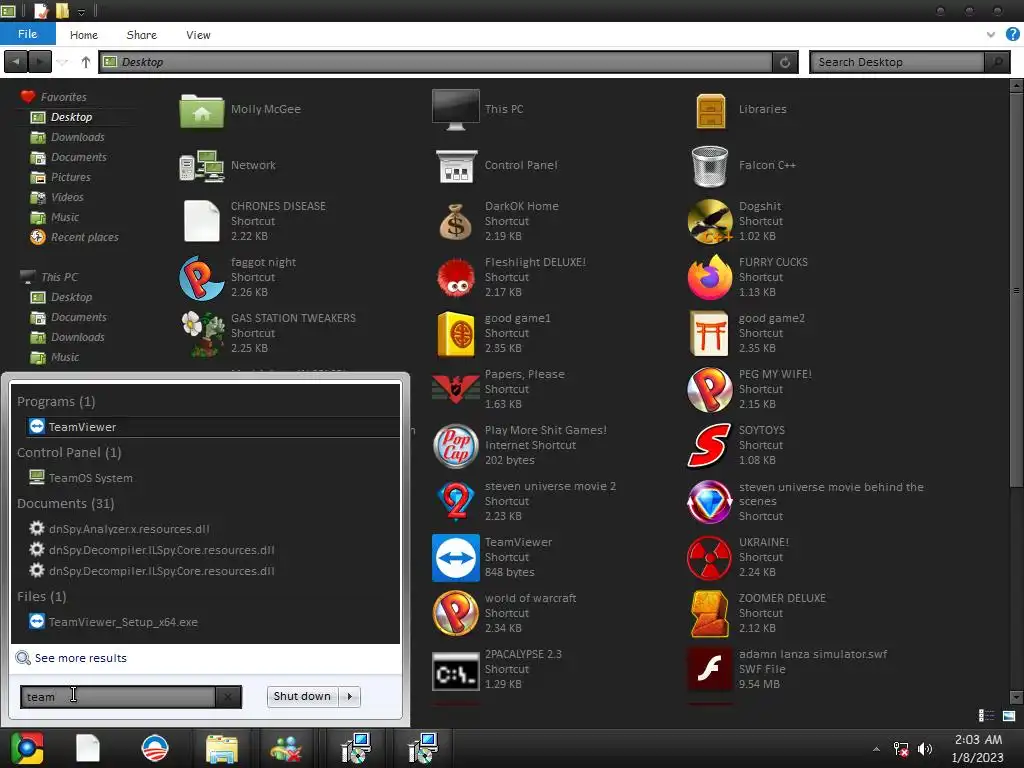Select the Papers, Please shortcut icon
The image size is (1024, 768).
coord(456,389)
